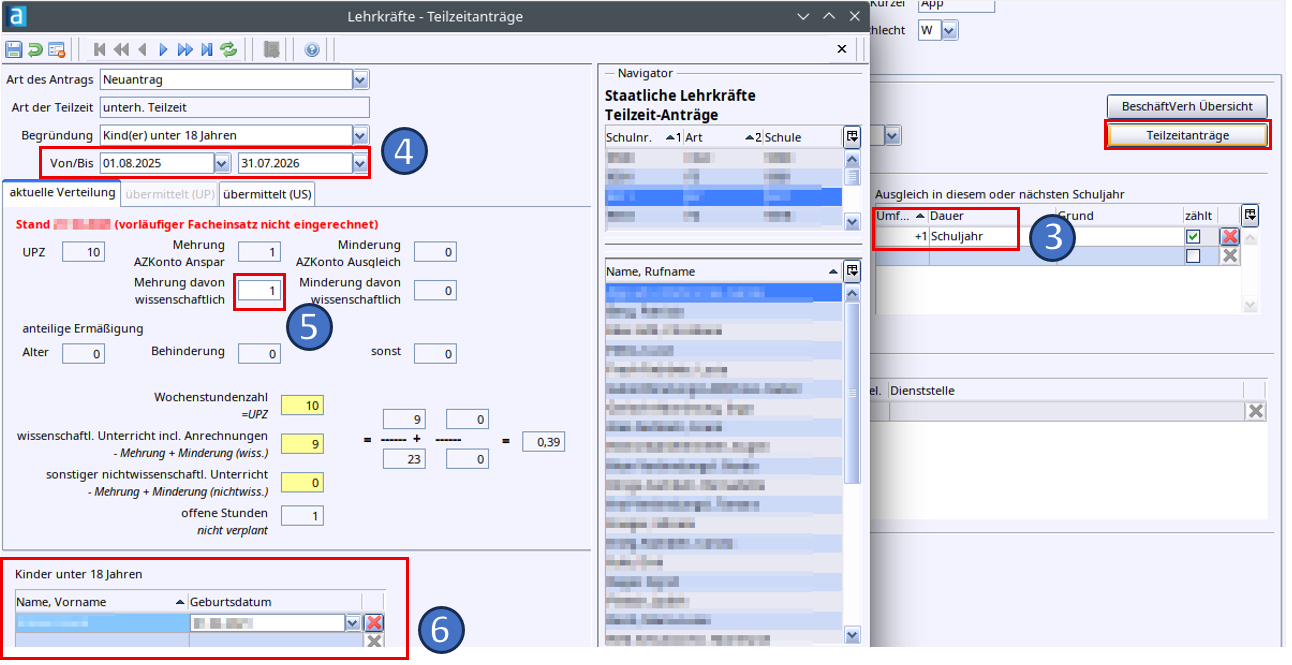1292x665 pixels.
Task: Go to the next record arrow
Action: pos(163,49)
